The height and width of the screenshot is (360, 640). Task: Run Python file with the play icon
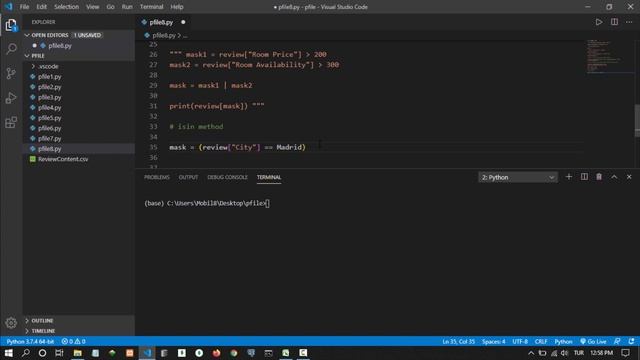tap(598, 22)
